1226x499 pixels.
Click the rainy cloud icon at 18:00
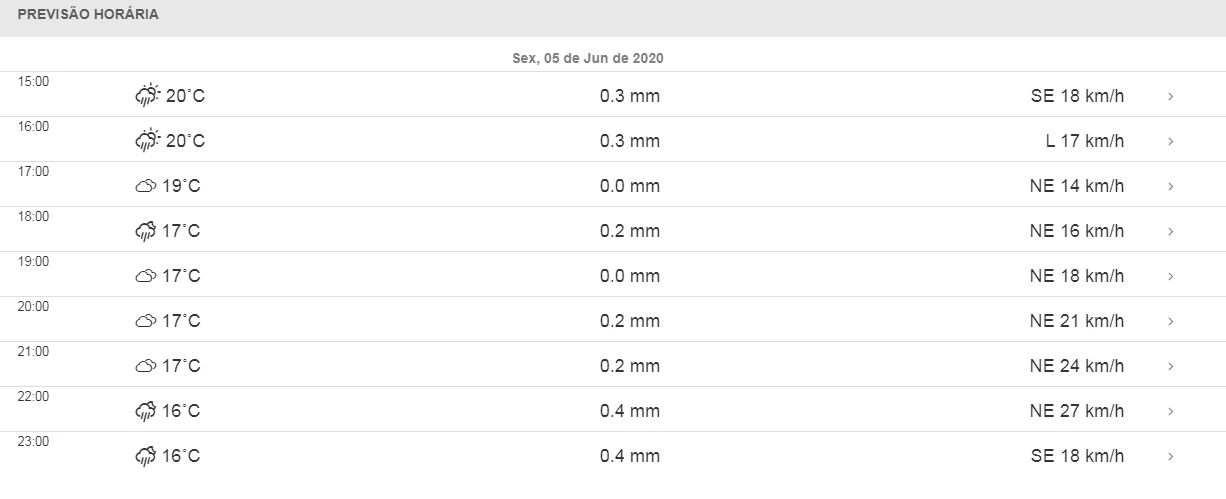coord(145,231)
